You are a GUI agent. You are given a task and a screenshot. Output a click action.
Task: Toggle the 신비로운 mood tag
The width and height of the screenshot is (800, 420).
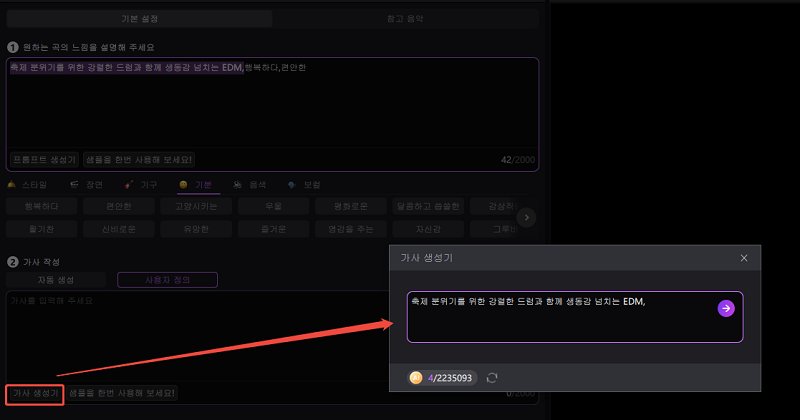coord(119,229)
